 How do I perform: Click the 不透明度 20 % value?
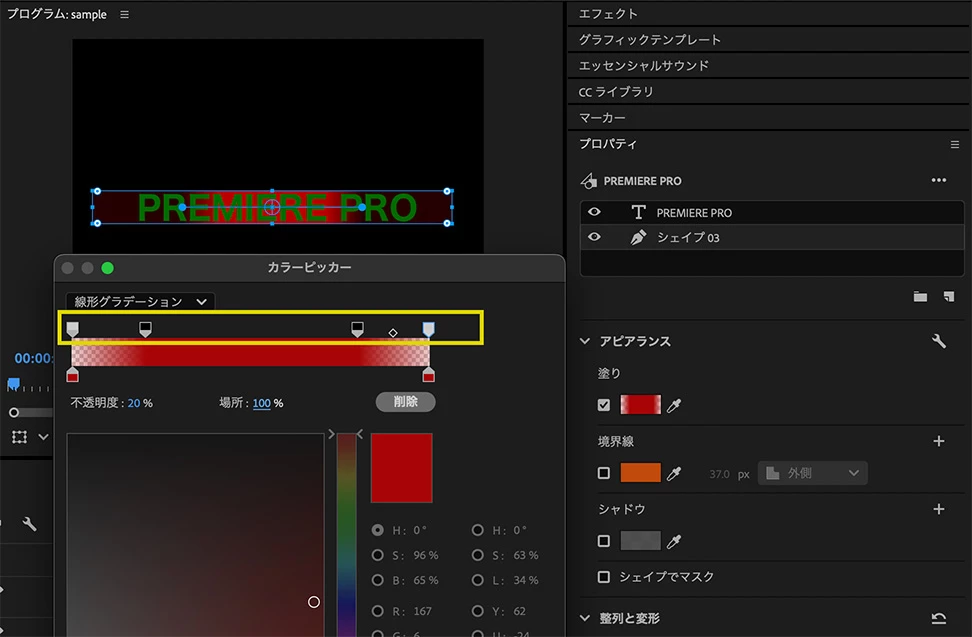point(134,403)
